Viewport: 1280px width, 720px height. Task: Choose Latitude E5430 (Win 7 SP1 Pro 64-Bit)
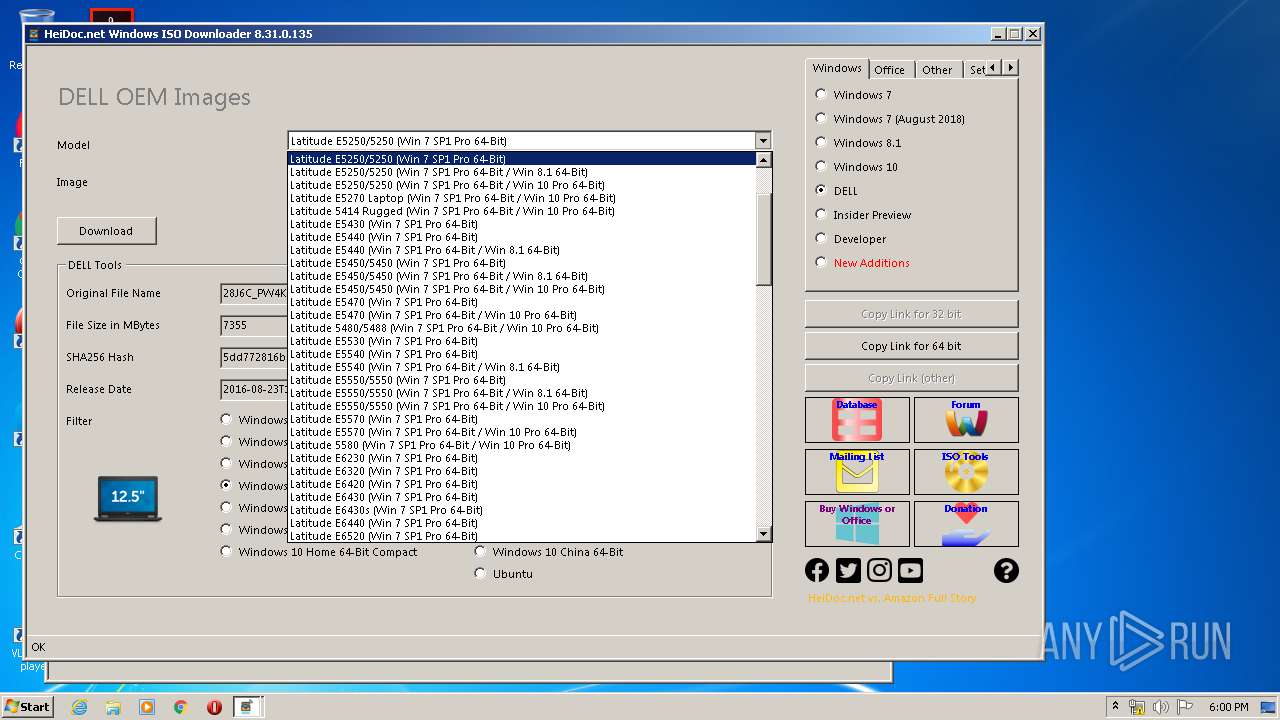(x=521, y=224)
